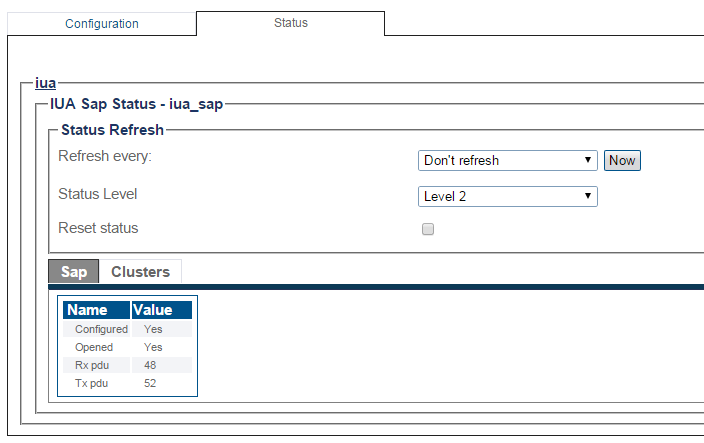Click the Status Level label text
This screenshot has height=443, width=704.
point(97,194)
